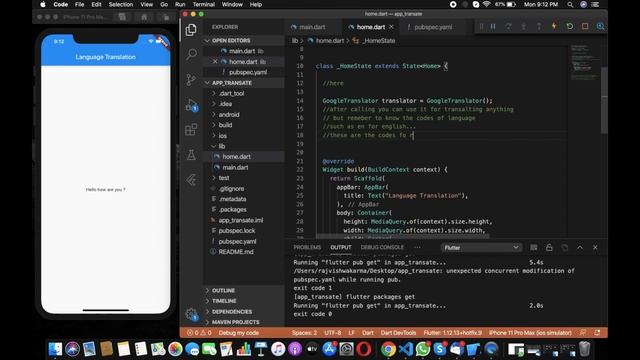The image size is (640, 360).
Task: Open the Terminal menu in menu bar
Action: coord(203,4)
